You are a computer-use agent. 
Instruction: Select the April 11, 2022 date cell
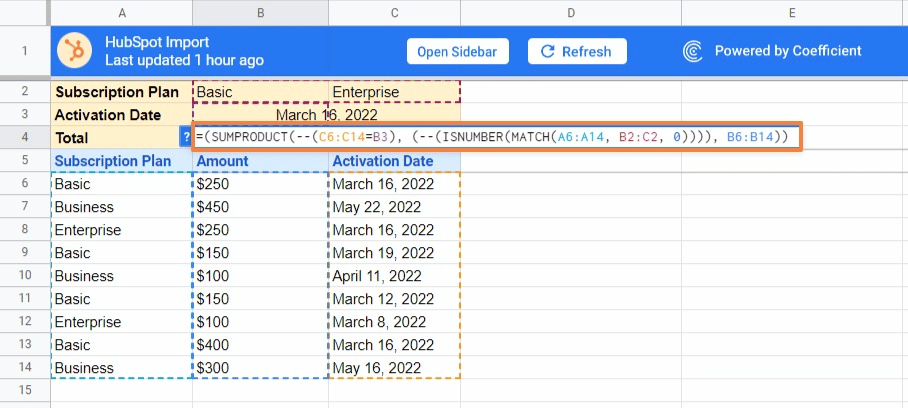click(x=394, y=276)
